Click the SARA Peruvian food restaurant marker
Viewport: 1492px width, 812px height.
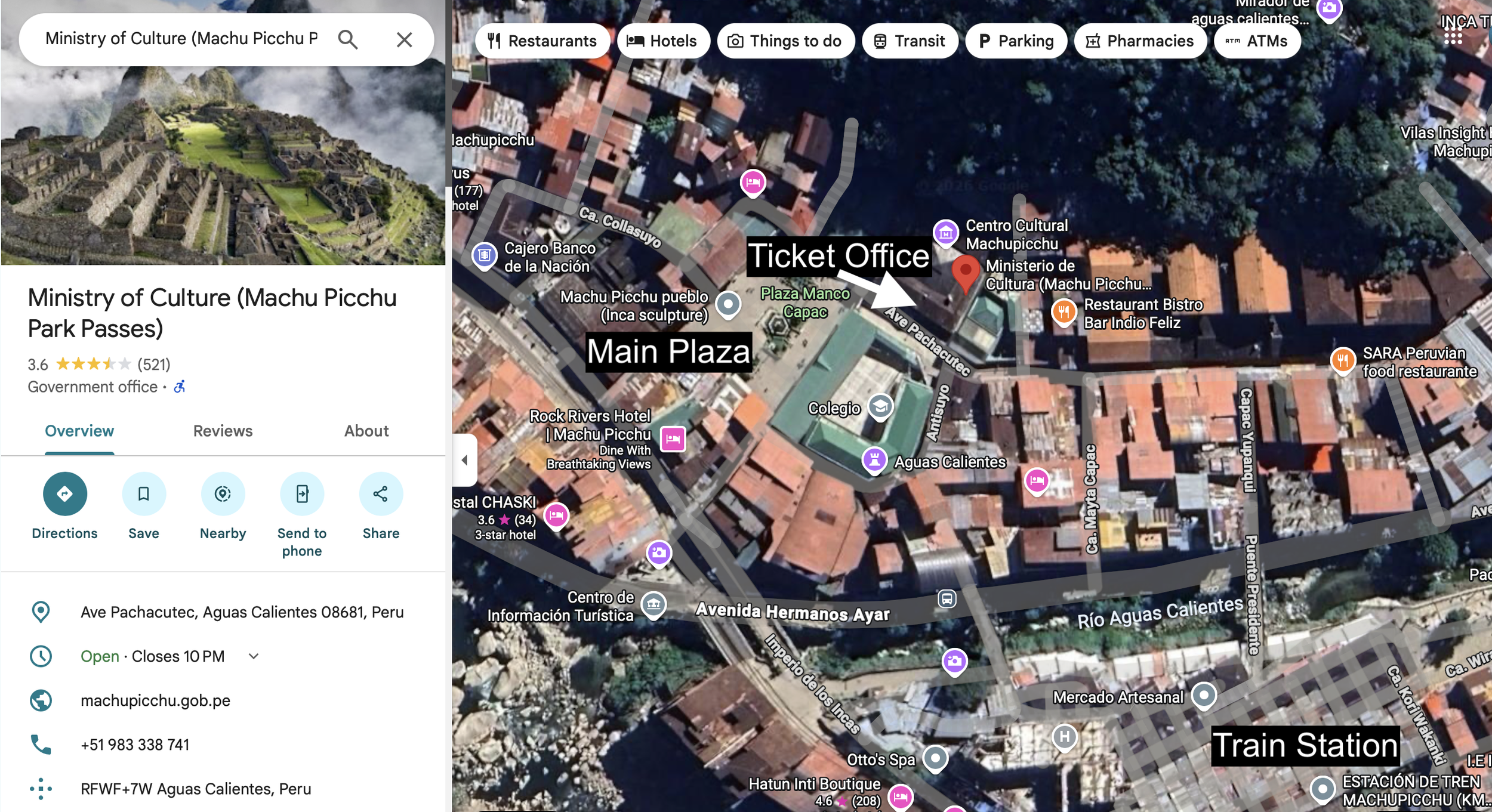point(1343,360)
